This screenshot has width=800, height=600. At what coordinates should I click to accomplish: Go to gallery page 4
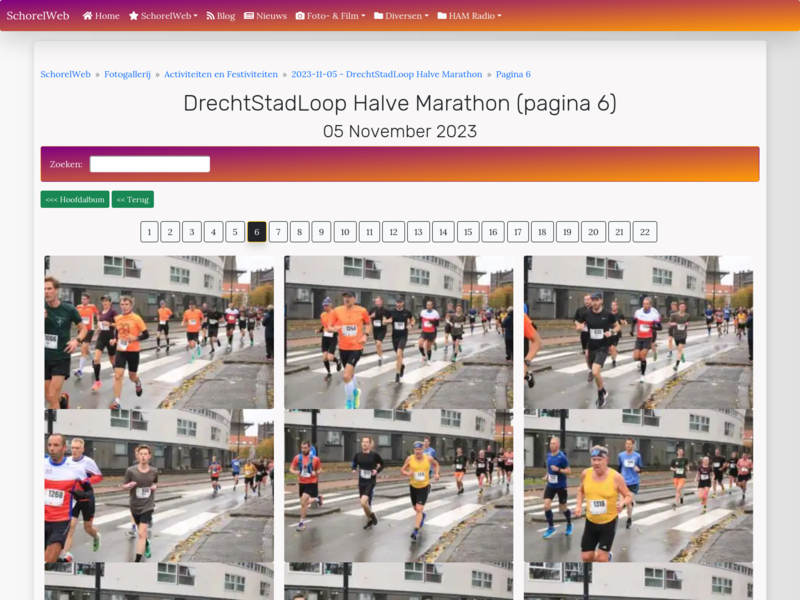tap(213, 232)
